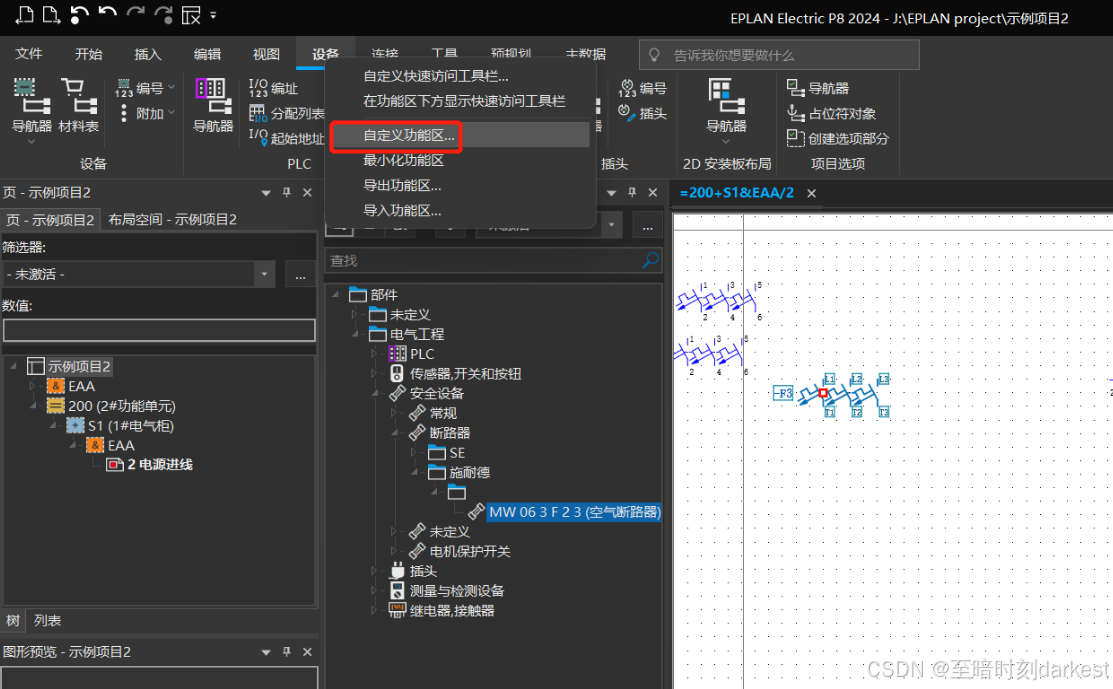Click the ... button above 查找 field
The width and height of the screenshot is (1113, 689).
point(647,226)
